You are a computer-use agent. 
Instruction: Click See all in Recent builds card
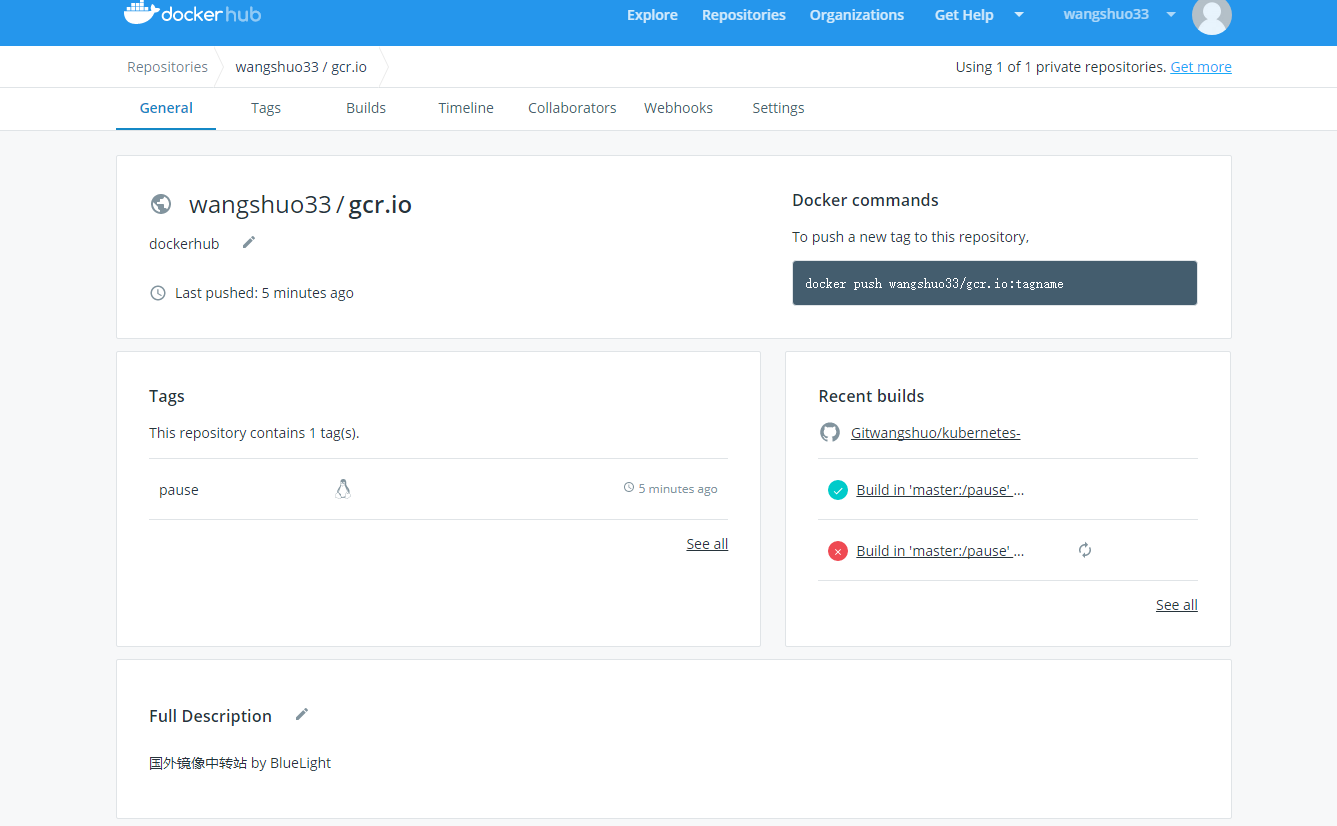[1177, 605]
